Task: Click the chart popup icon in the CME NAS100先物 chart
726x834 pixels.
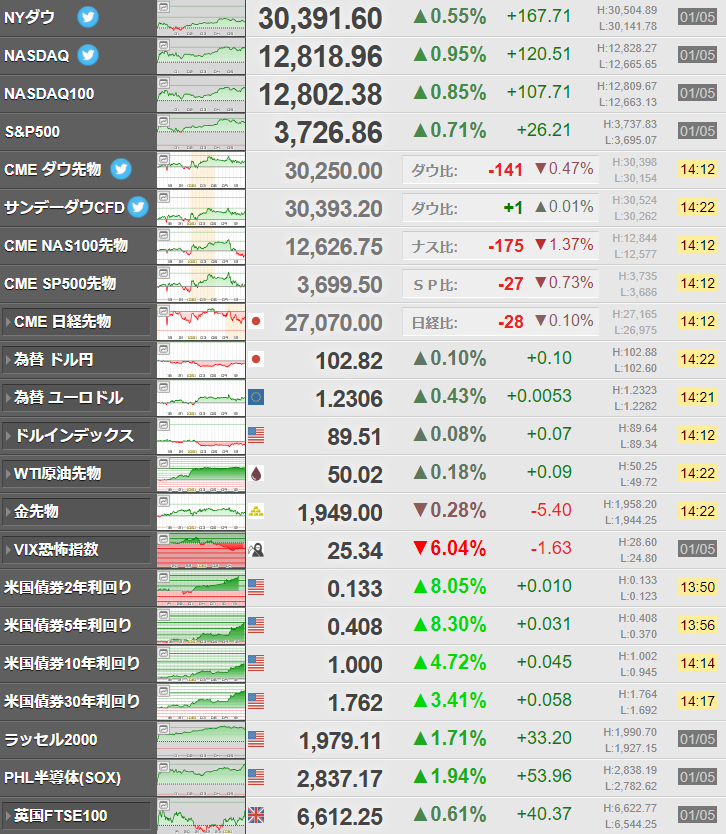Action: pos(164,235)
